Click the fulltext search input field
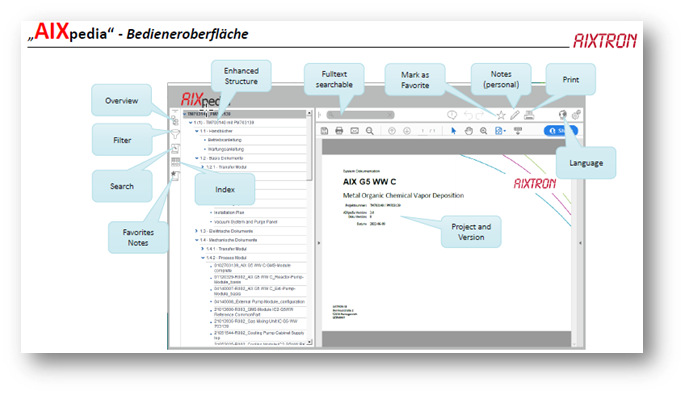The height and width of the screenshot is (395, 685). pyautogui.click(x=360, y=115)
